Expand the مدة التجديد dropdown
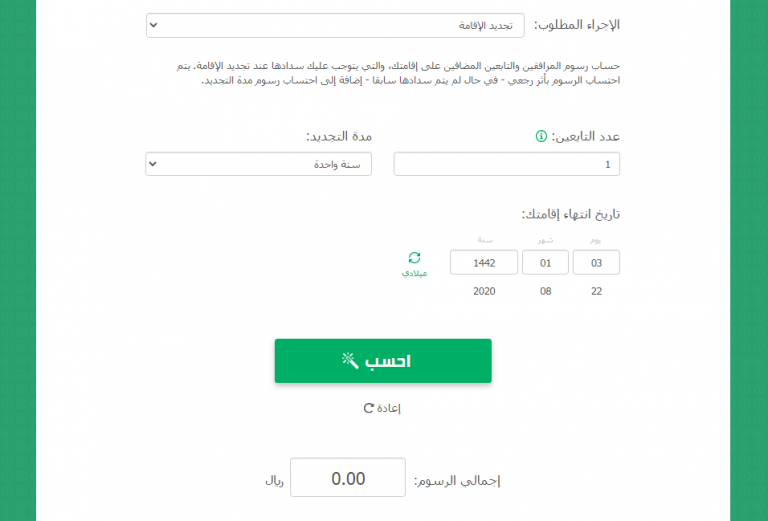This screenshot has height=521, width=768. tap(259, 164)
